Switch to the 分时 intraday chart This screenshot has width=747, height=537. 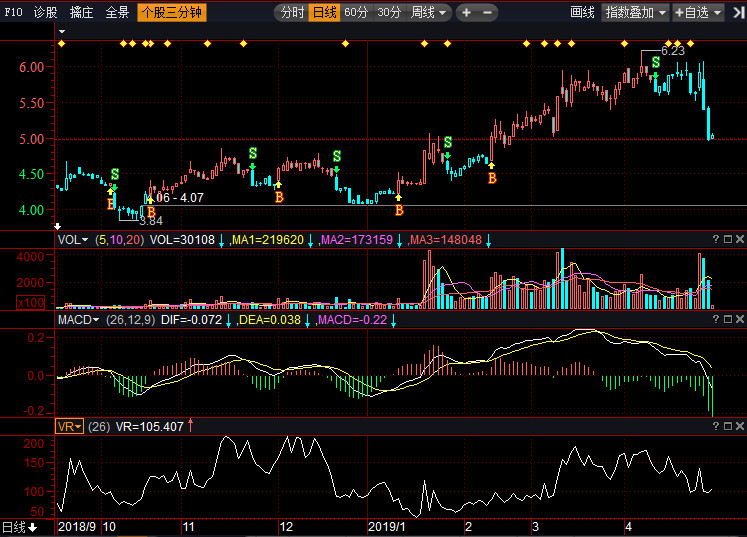(292, 12)
